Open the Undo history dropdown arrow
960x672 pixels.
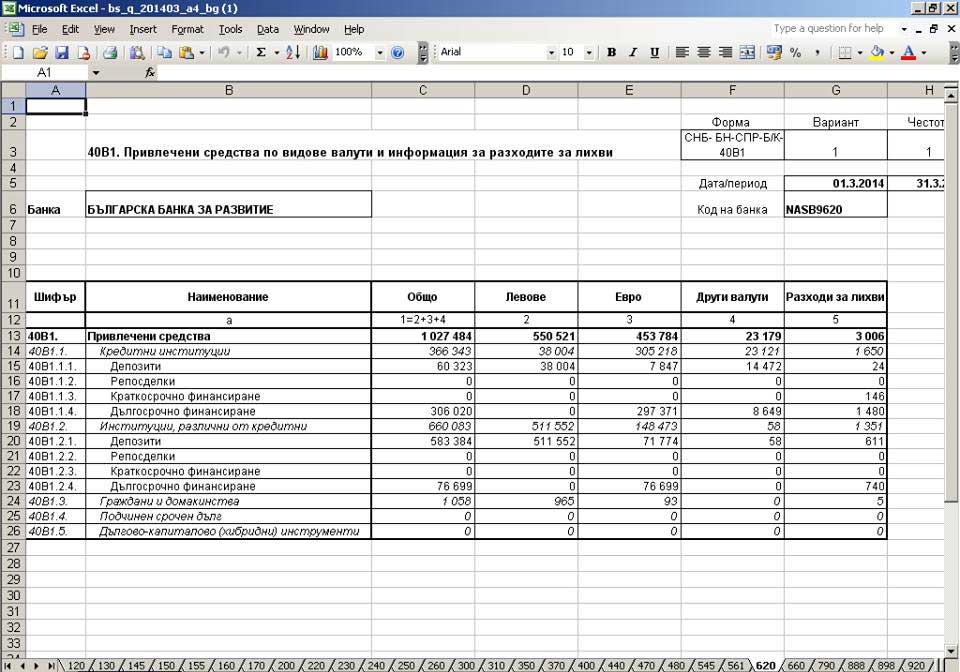pos(239,53)
